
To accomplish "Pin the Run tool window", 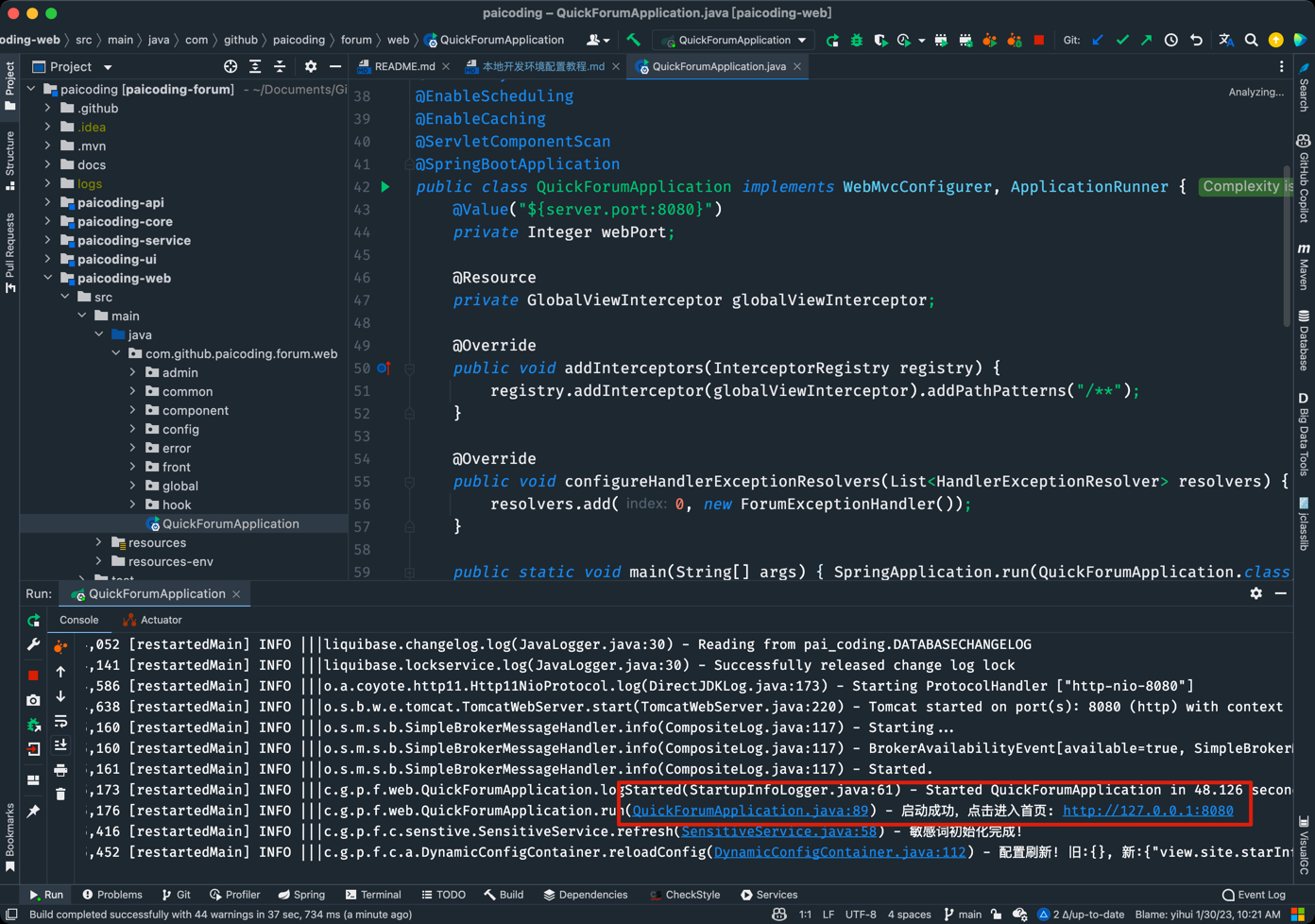I will click(x=33, y=809).
